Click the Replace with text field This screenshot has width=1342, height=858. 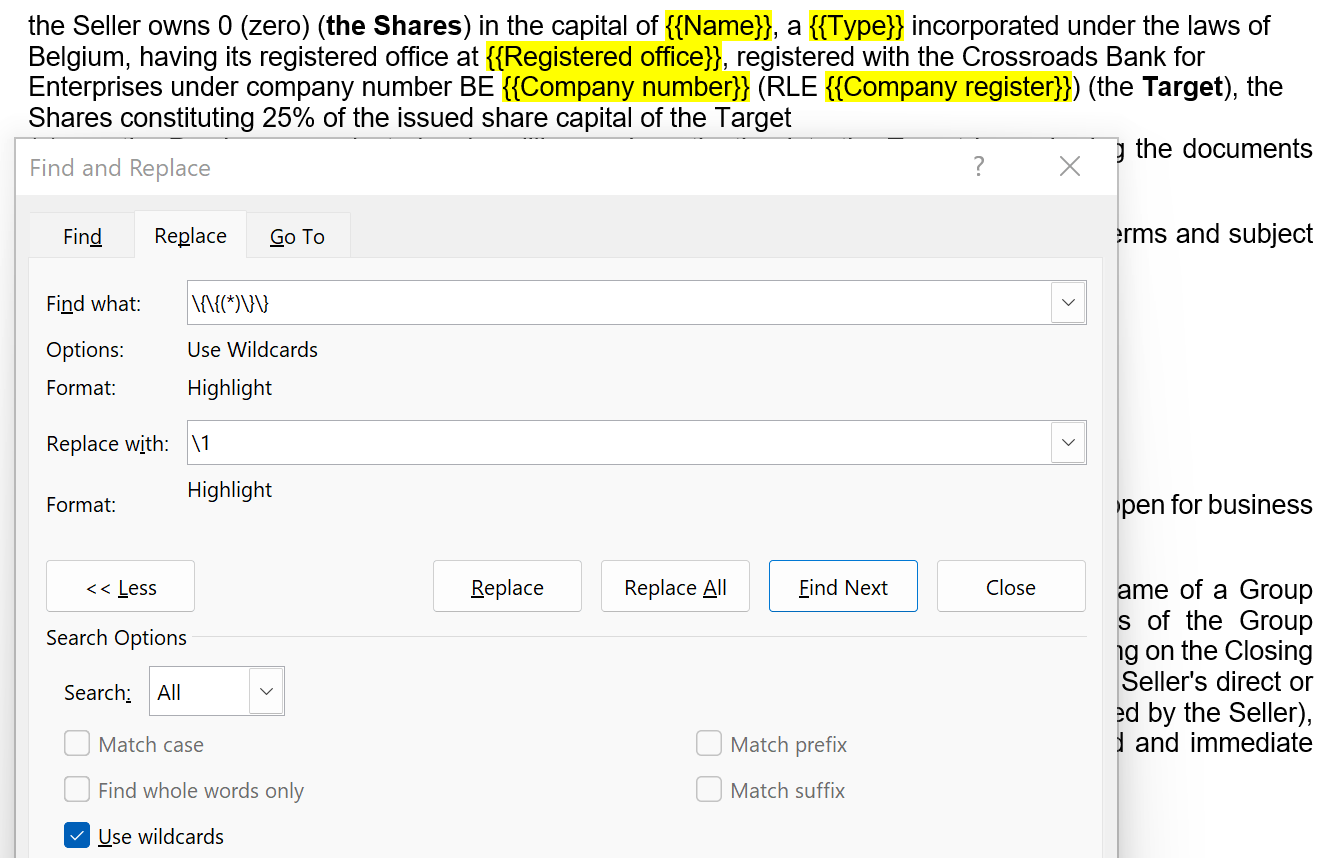(617, 443)
